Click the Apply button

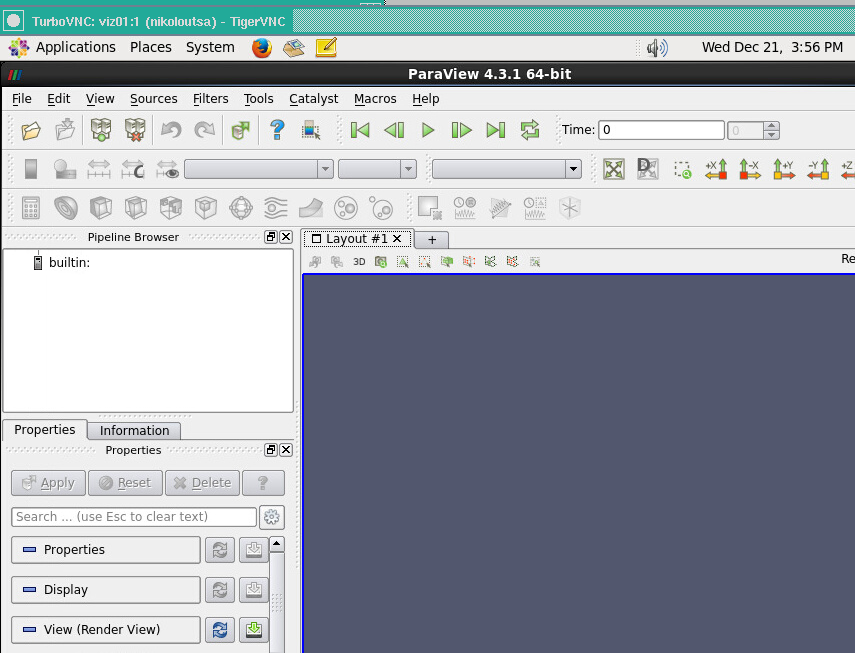[x=47, y=483]
